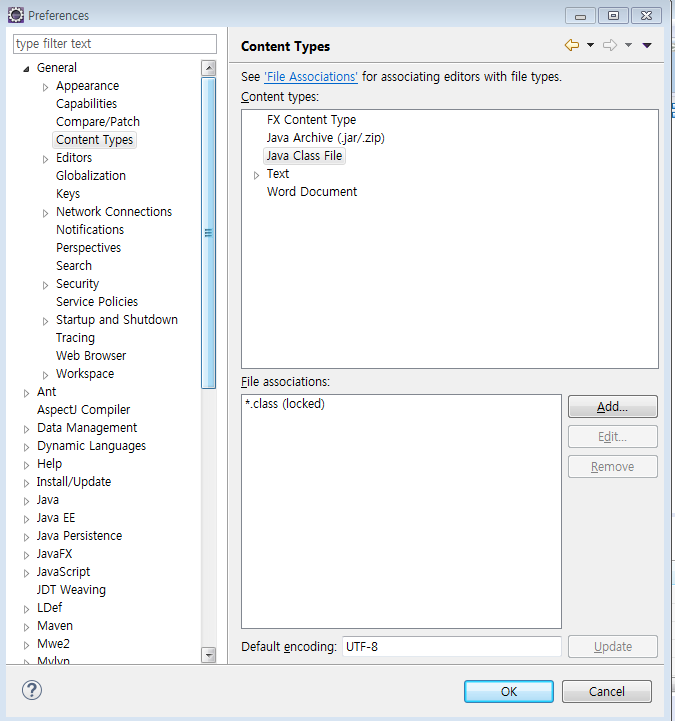The width and height of the screenshot is (675, 721).
Task: Expand the Data Management node
Action: pos(26,429)
